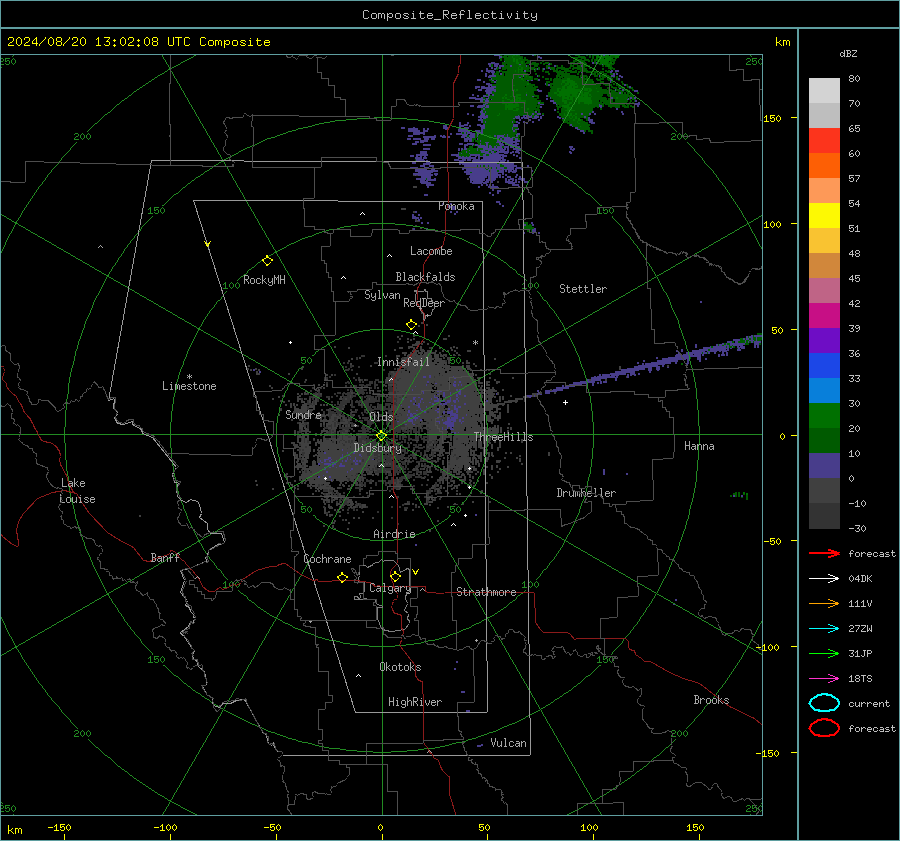Click the Didsbury map label
The width and height of the screenshot is (900, 841).
click(377, 448)
